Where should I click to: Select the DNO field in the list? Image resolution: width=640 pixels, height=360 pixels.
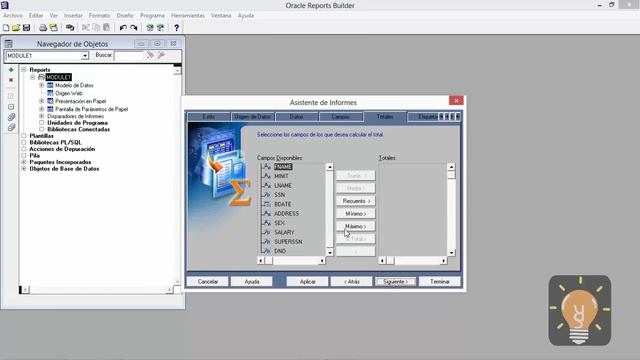click(280, 251)
